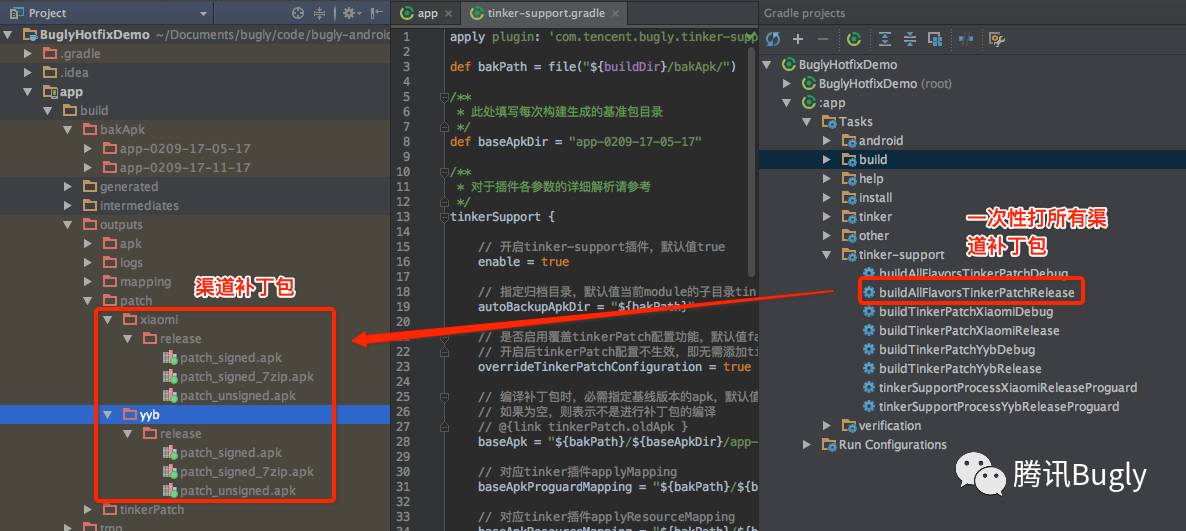Select buildTinkerPatchYybDebug task
Image resolution: width=1186 pixels, height=531 pixels.
948,349
